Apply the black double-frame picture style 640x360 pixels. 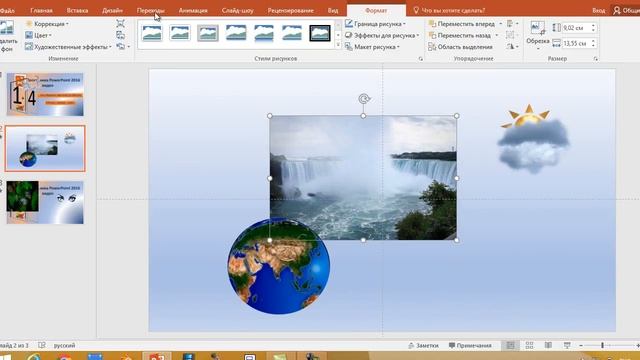(x=320, y=33)
